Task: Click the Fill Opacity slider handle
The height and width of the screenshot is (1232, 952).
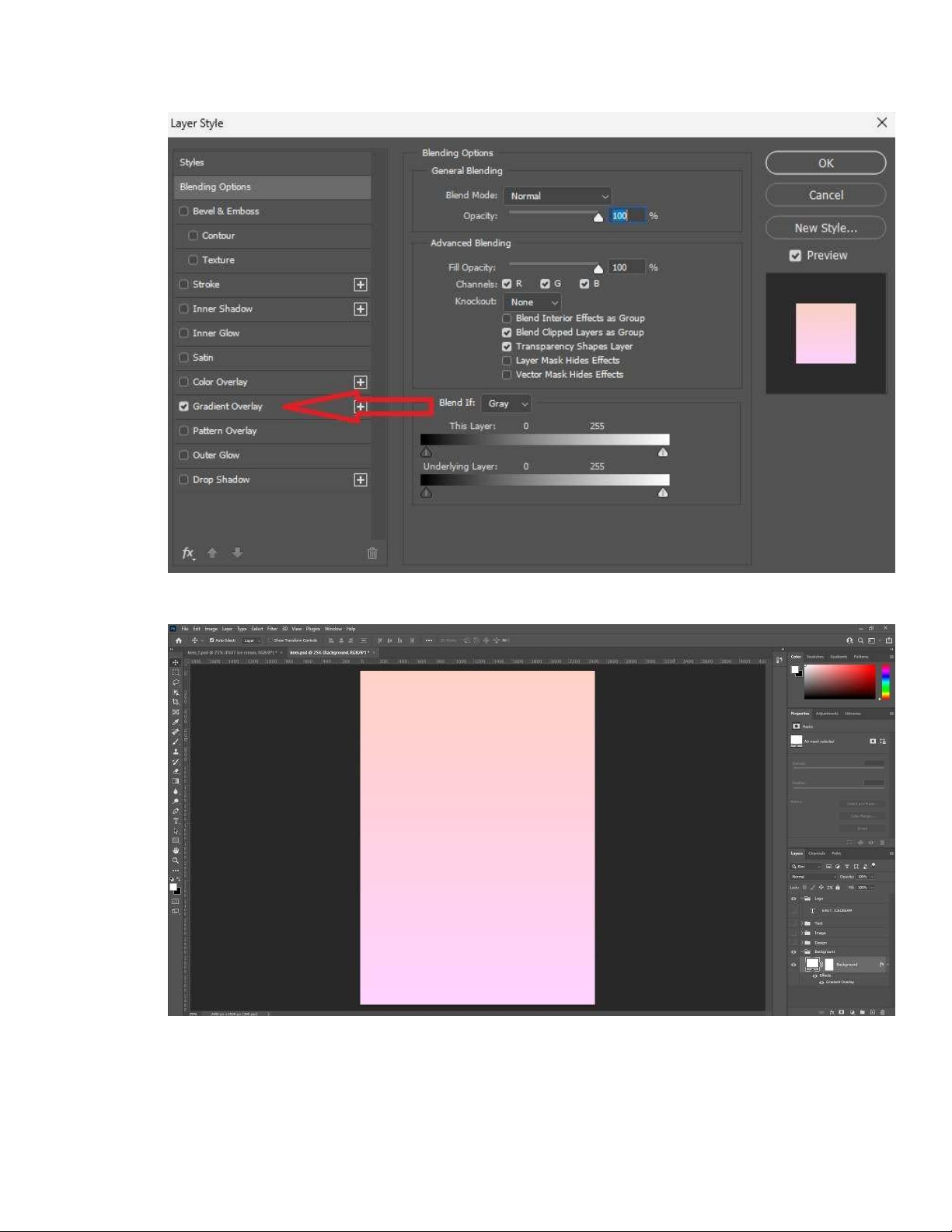Action: (598, 269)
